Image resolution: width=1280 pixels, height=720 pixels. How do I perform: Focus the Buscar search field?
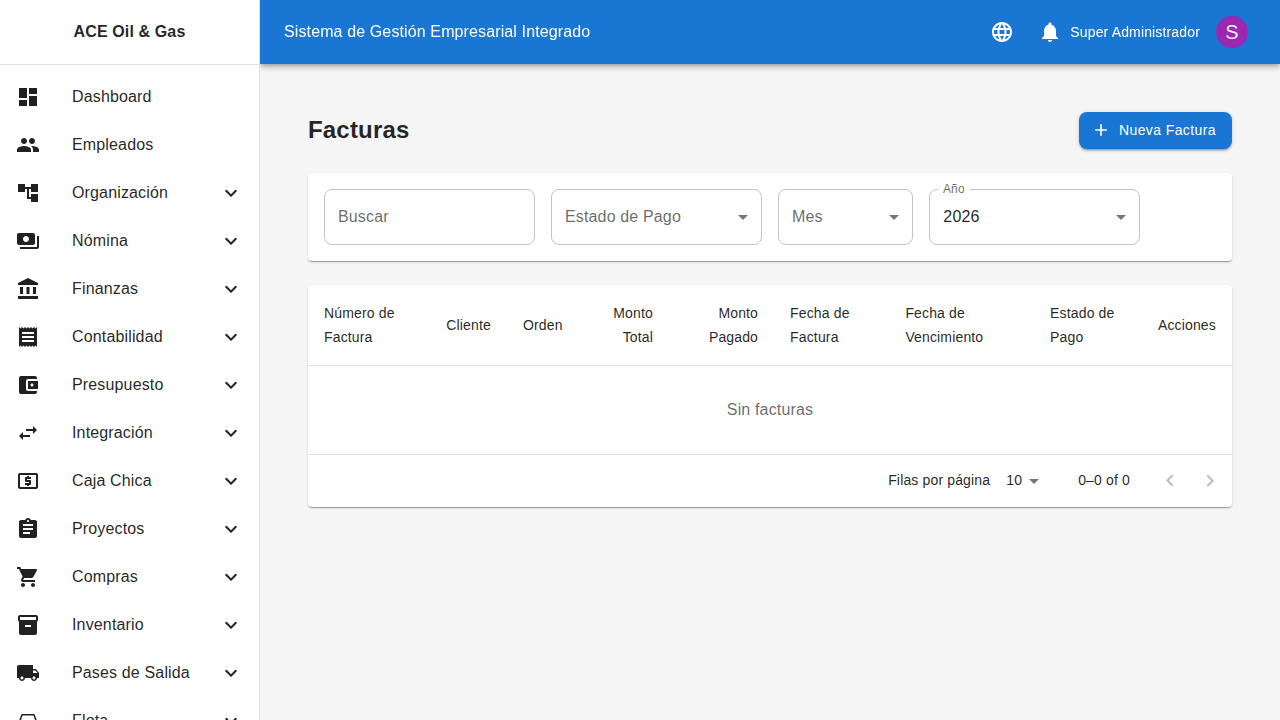429,217
